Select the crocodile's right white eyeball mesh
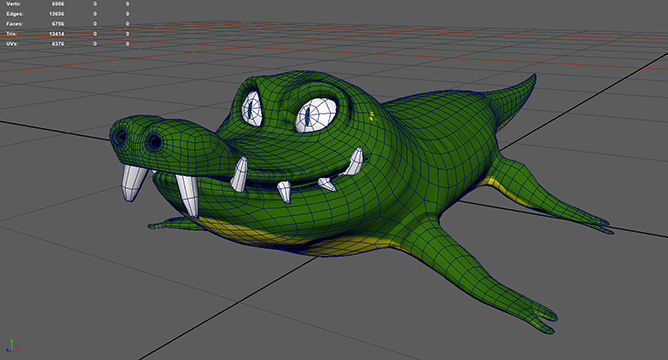This screenshot has height=360, width=668. point(251,108)
